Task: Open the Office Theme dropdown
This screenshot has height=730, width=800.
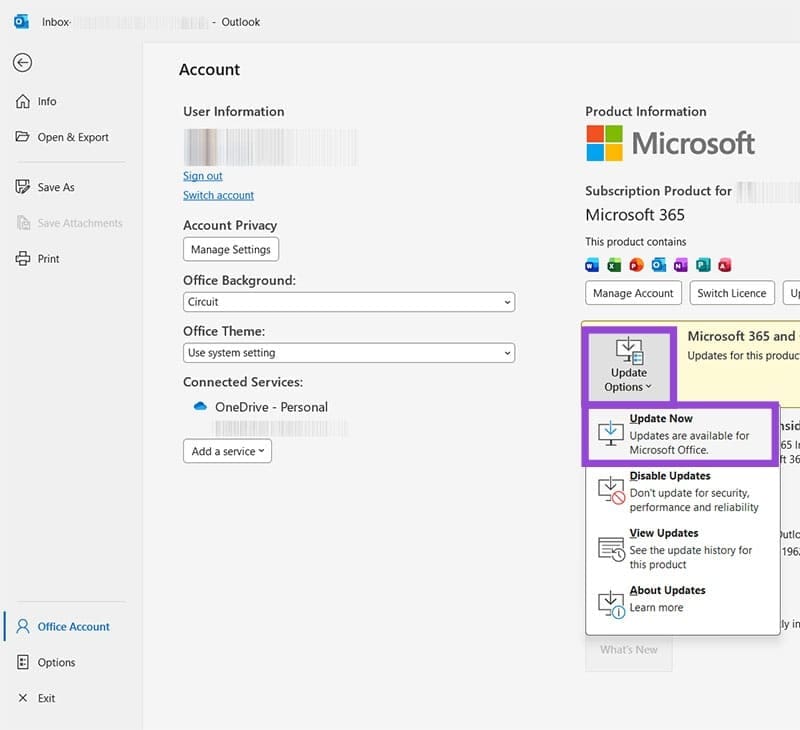Action: 348,352
